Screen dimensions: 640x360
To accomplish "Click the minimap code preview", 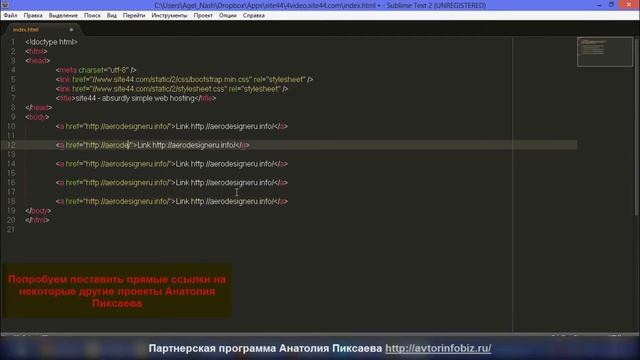I will (605, 51).
